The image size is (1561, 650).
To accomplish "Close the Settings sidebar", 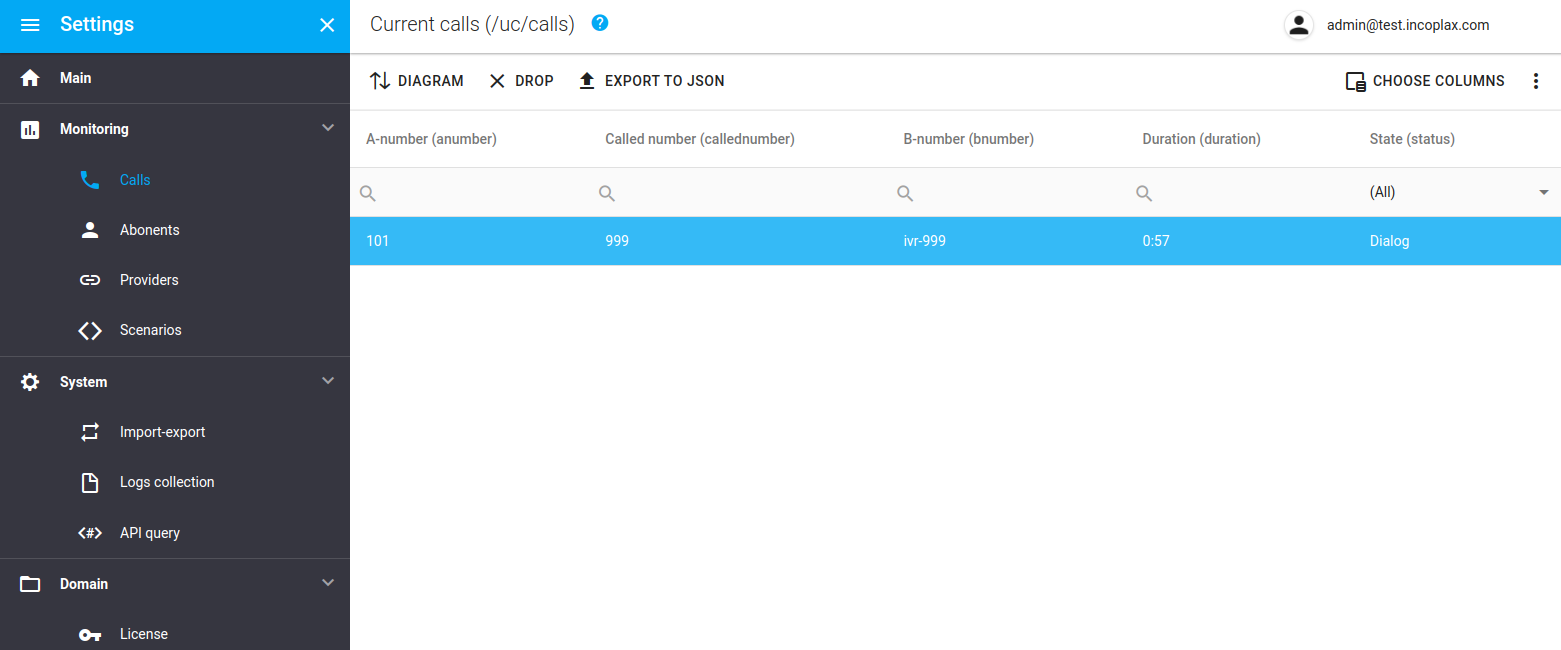I will pos(327,25).
